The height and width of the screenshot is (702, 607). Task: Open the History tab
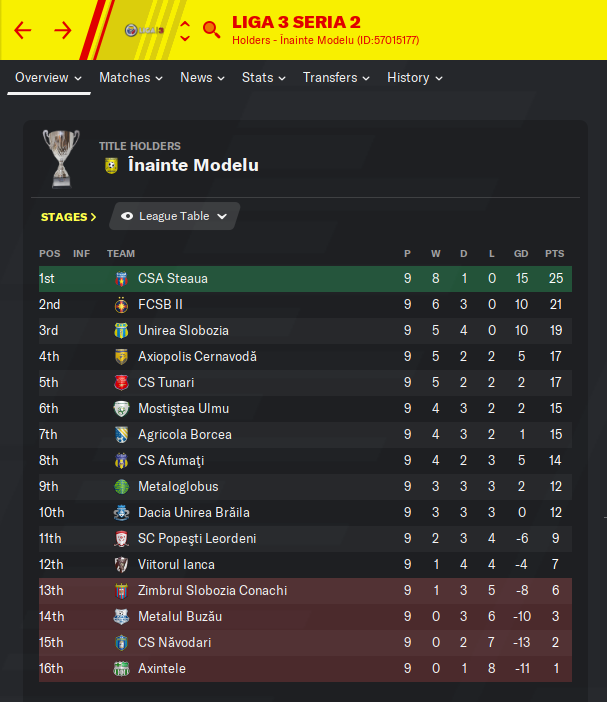415,78
